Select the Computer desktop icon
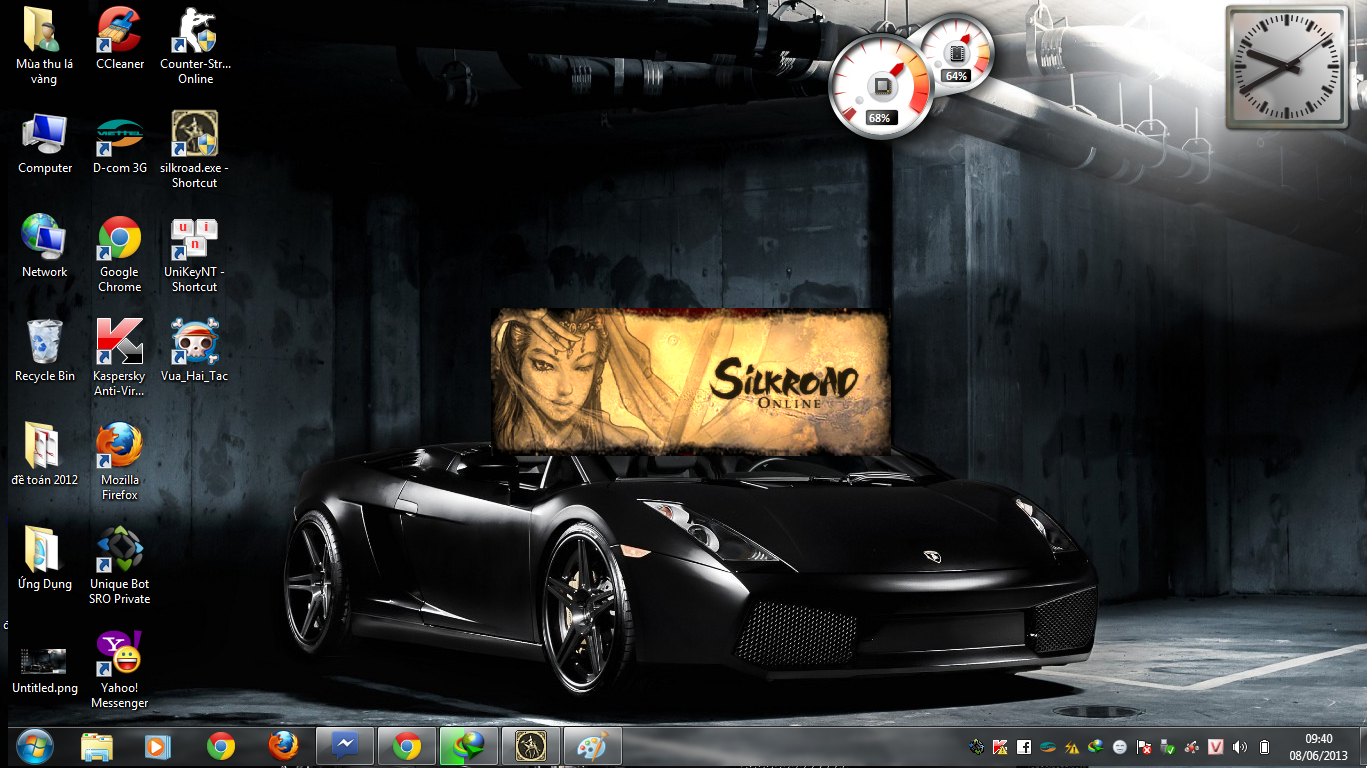 click(45, 142)
